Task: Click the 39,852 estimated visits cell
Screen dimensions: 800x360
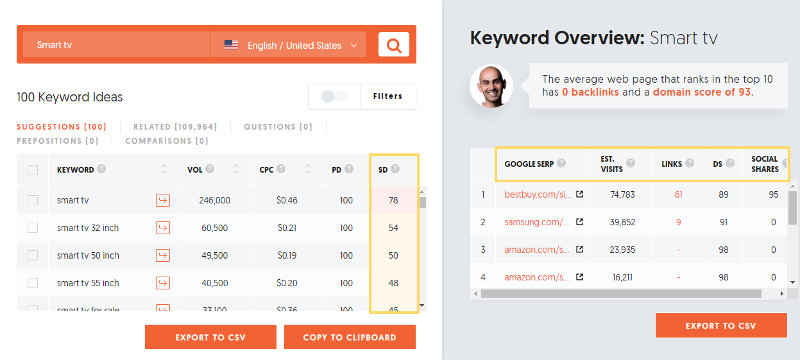Action: [622, 222]
